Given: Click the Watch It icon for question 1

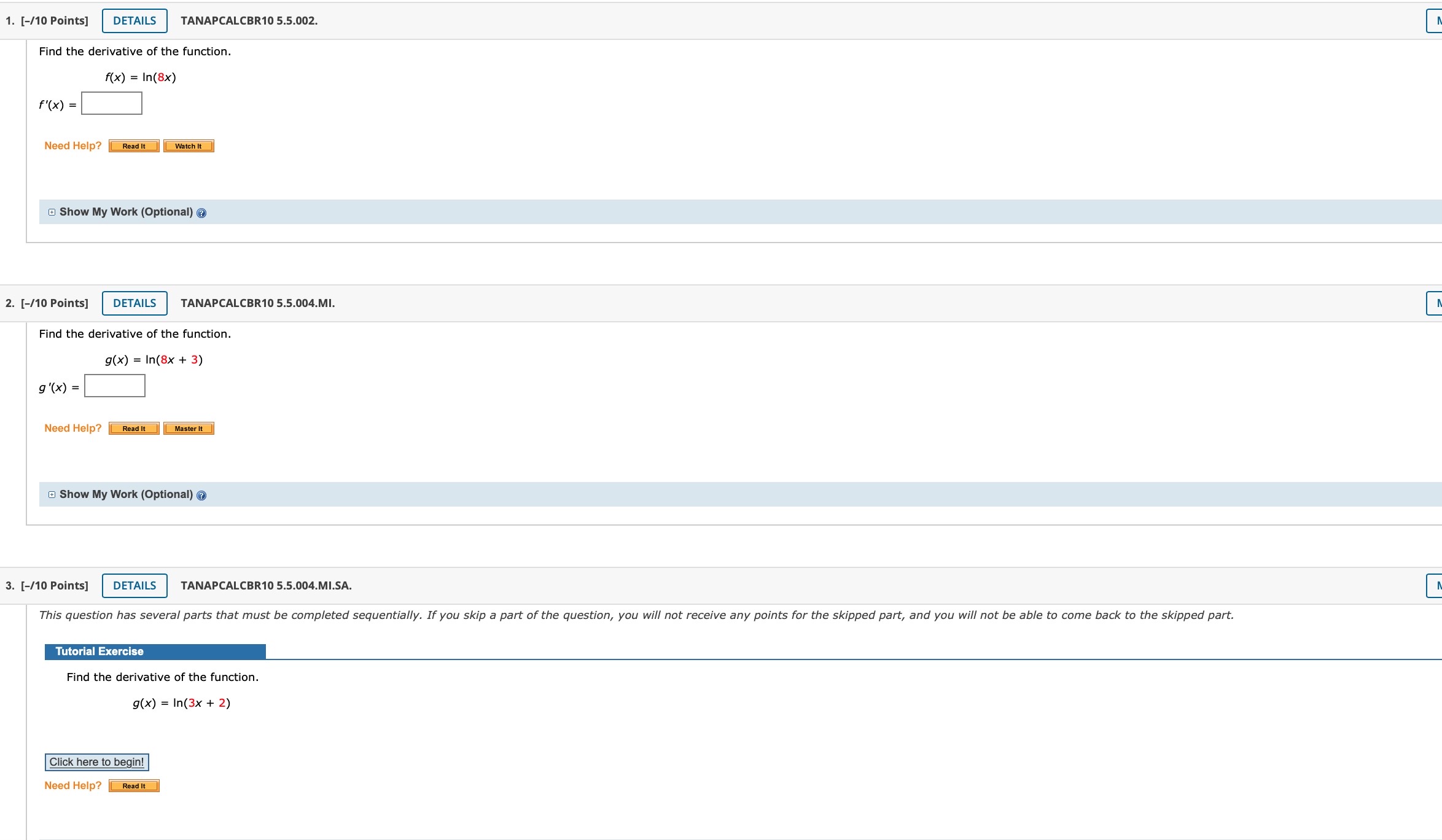Looking at the screenshot, I should click(188, 146).
